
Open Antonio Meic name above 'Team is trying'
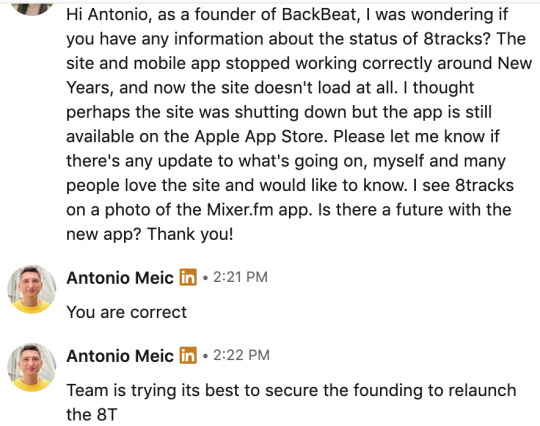(120, 356)
